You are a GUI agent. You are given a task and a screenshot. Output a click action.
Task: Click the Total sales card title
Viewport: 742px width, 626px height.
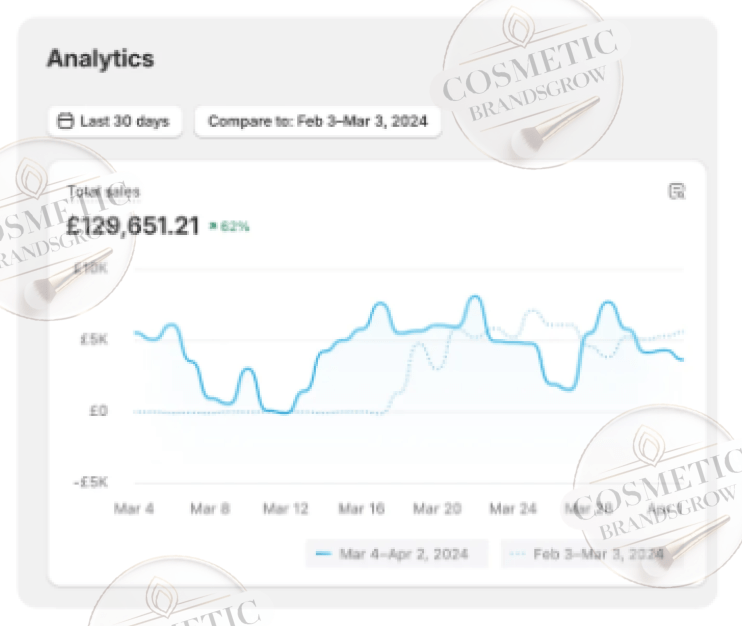click(104, 191)
